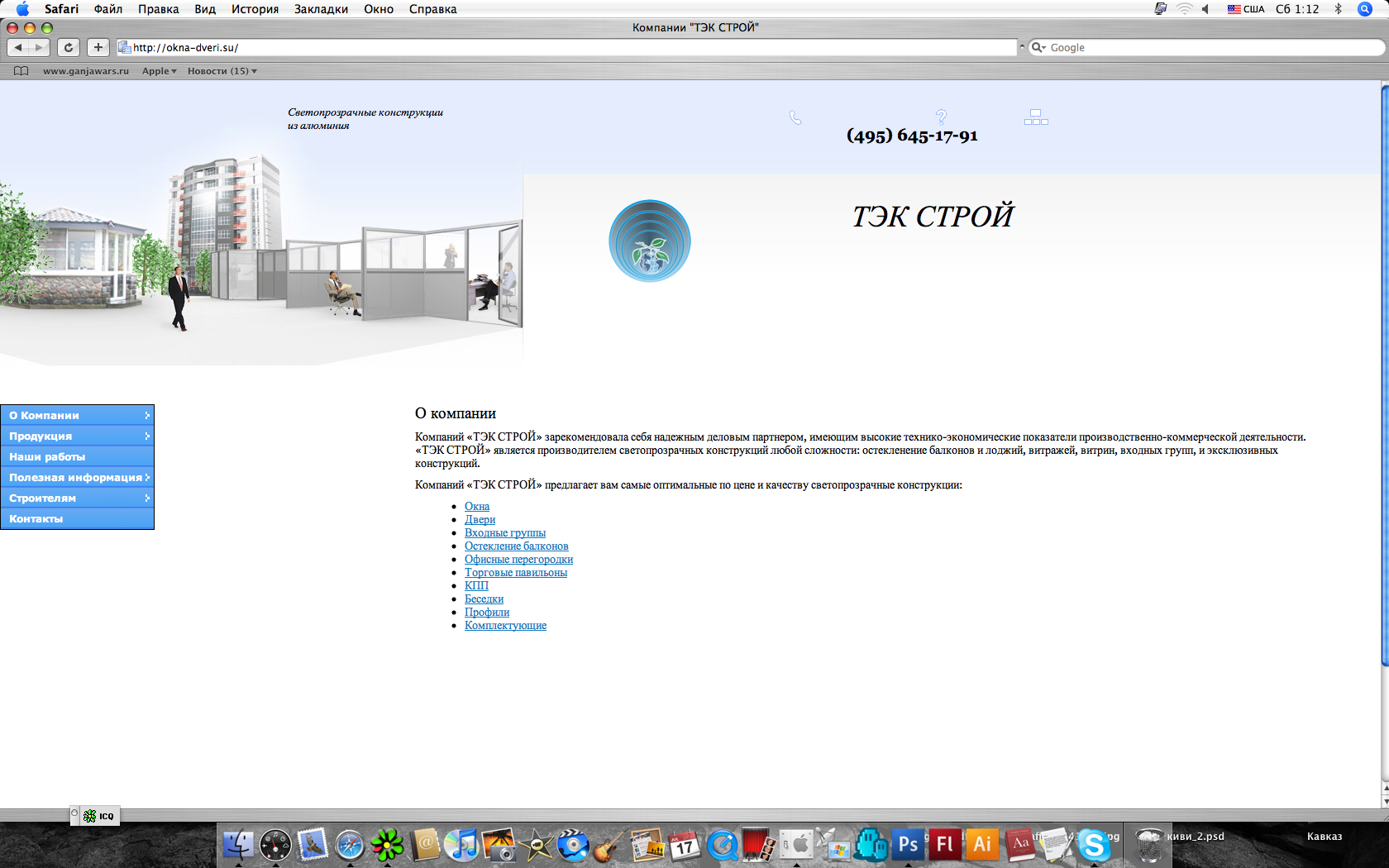Viewport: 1389px width, 868px height.
Task: Go forward with Safari's forward arrow
Action: [x=40, y=47]
